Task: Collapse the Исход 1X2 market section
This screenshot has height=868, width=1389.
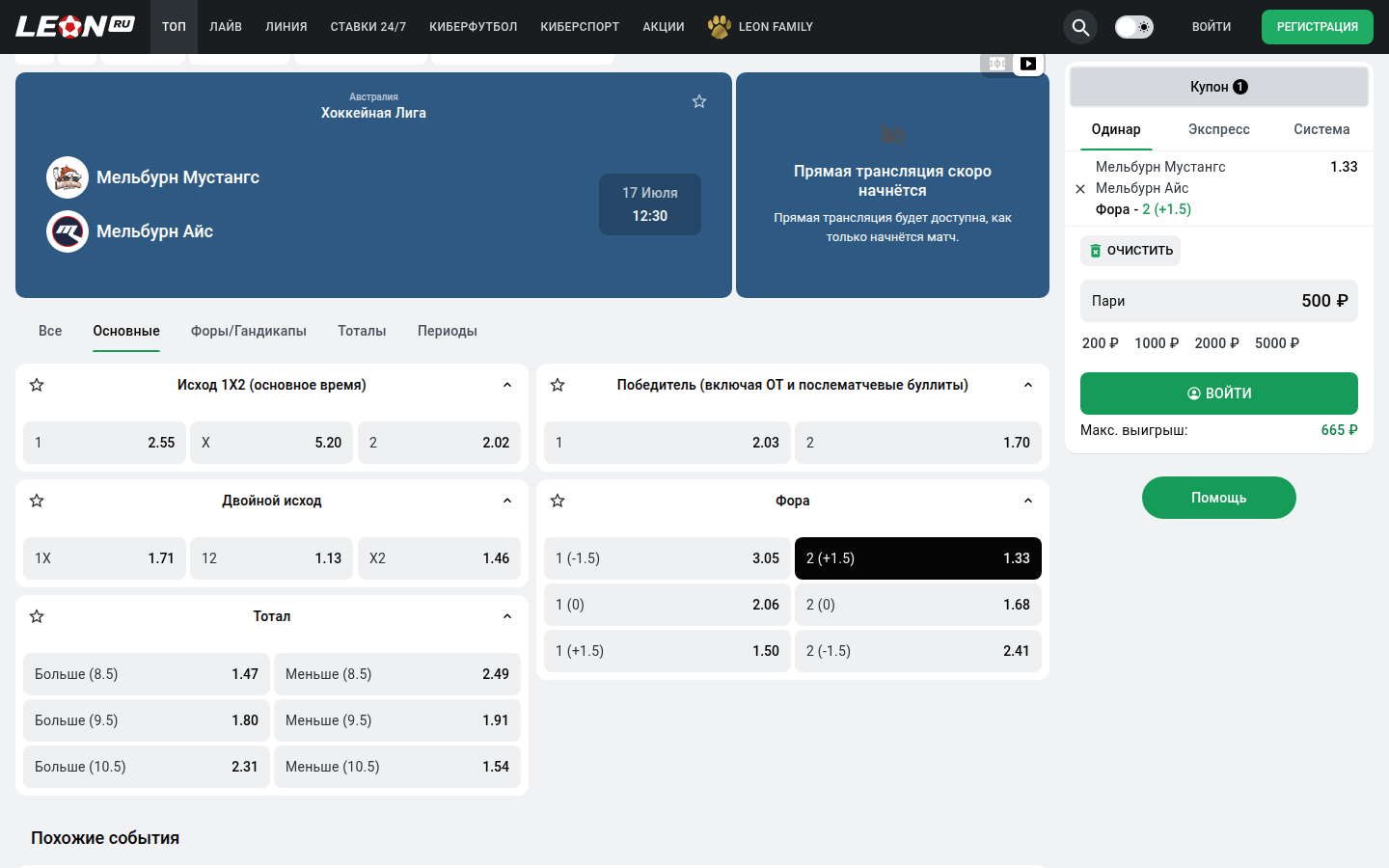Action: pyautogui.click(x=507, y=385)
